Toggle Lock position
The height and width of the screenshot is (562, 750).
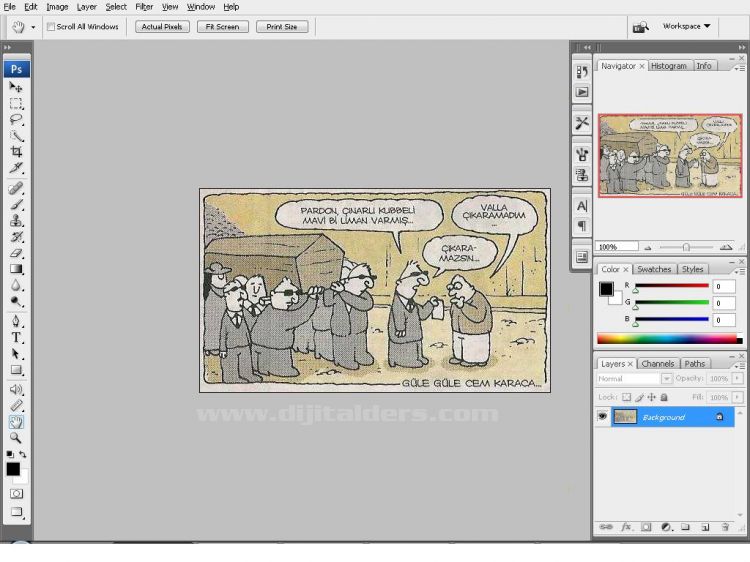[x=651, y=397]
